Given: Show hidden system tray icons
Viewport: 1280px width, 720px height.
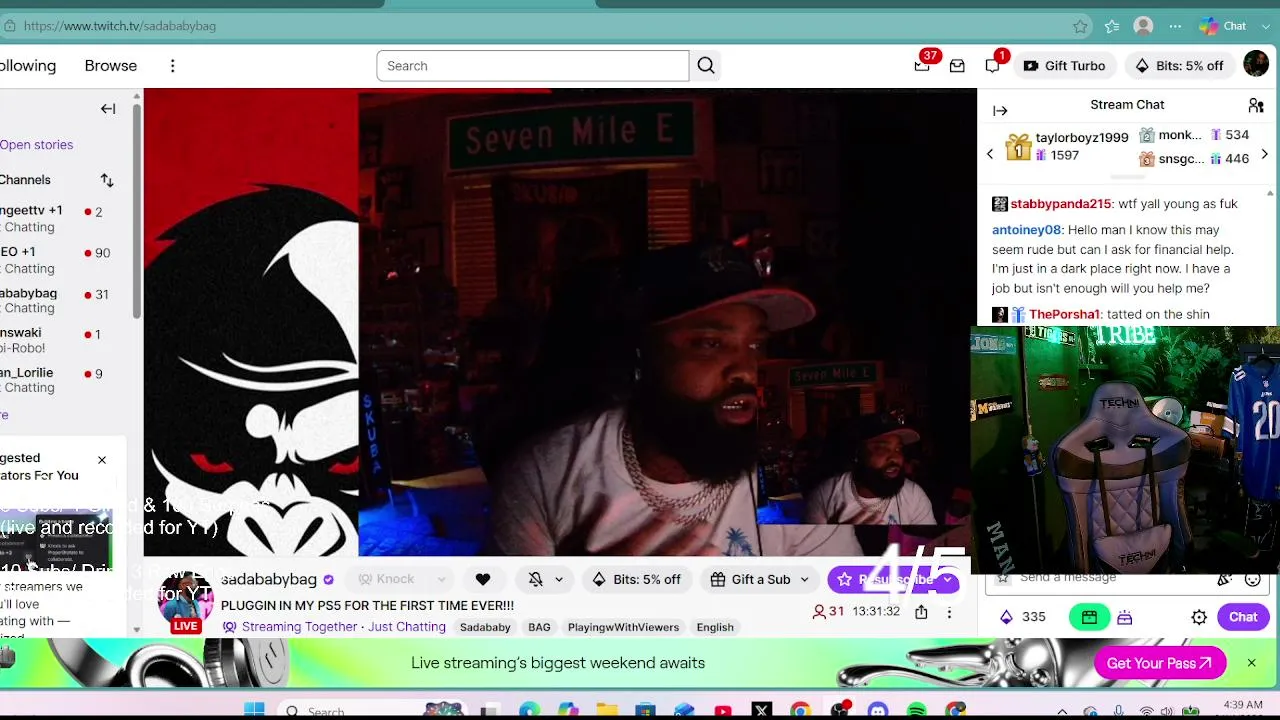Looking at the screenshot, I should point(1062,711).
